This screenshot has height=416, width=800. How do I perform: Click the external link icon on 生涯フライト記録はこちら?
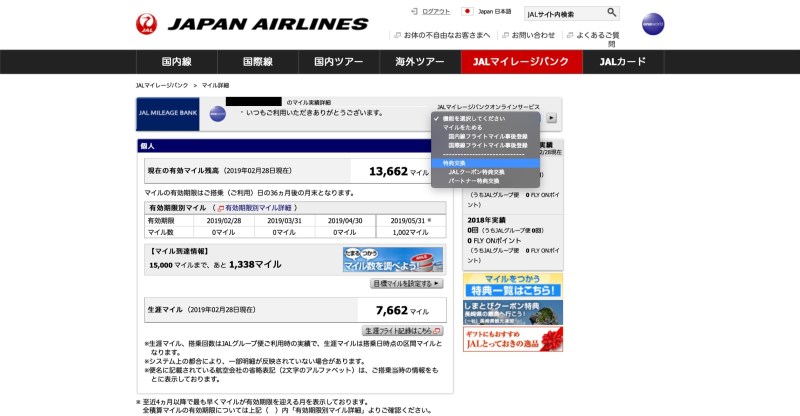click(x=436, y=331)
